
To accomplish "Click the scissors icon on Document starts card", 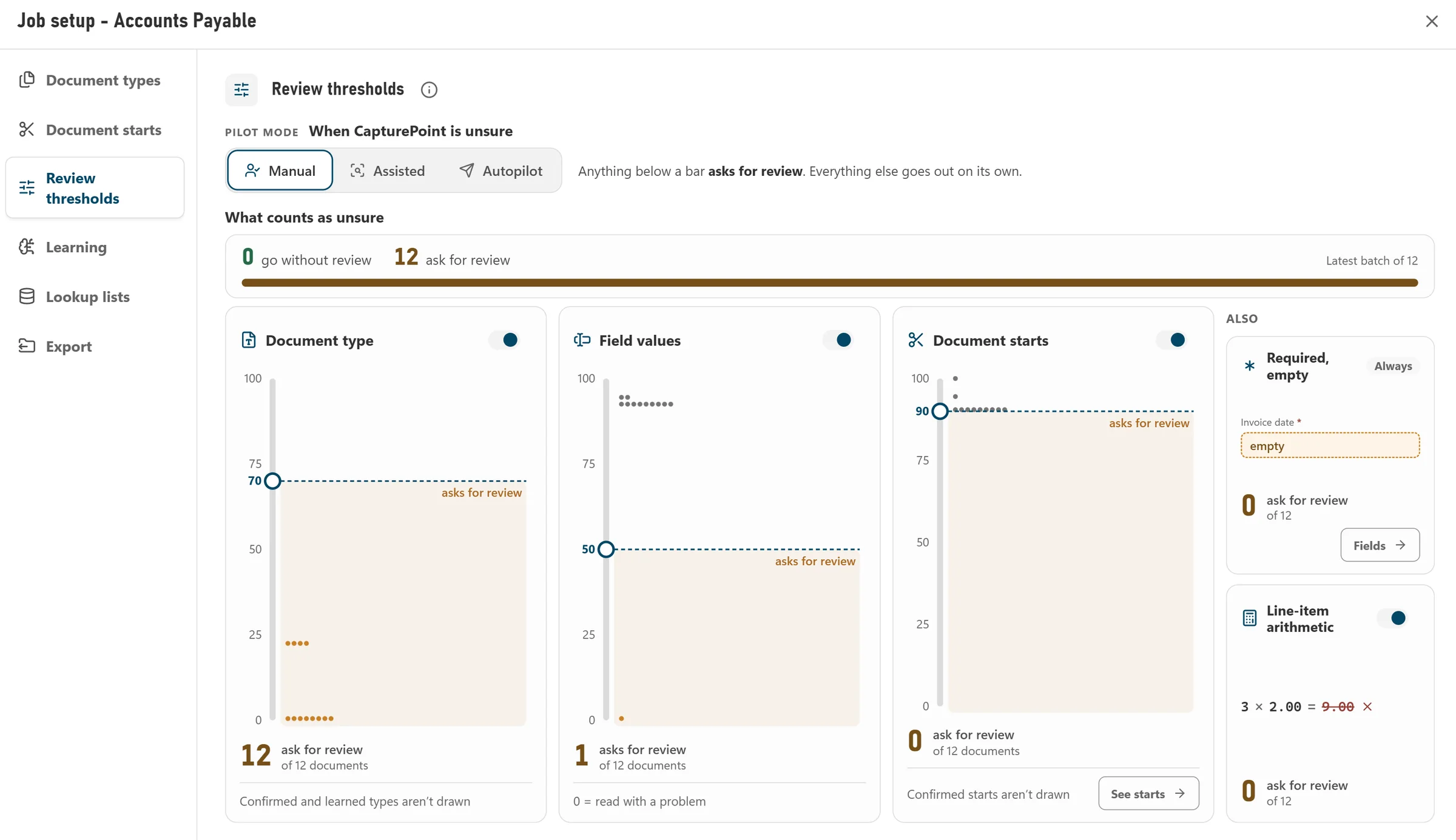I will 915,340.
